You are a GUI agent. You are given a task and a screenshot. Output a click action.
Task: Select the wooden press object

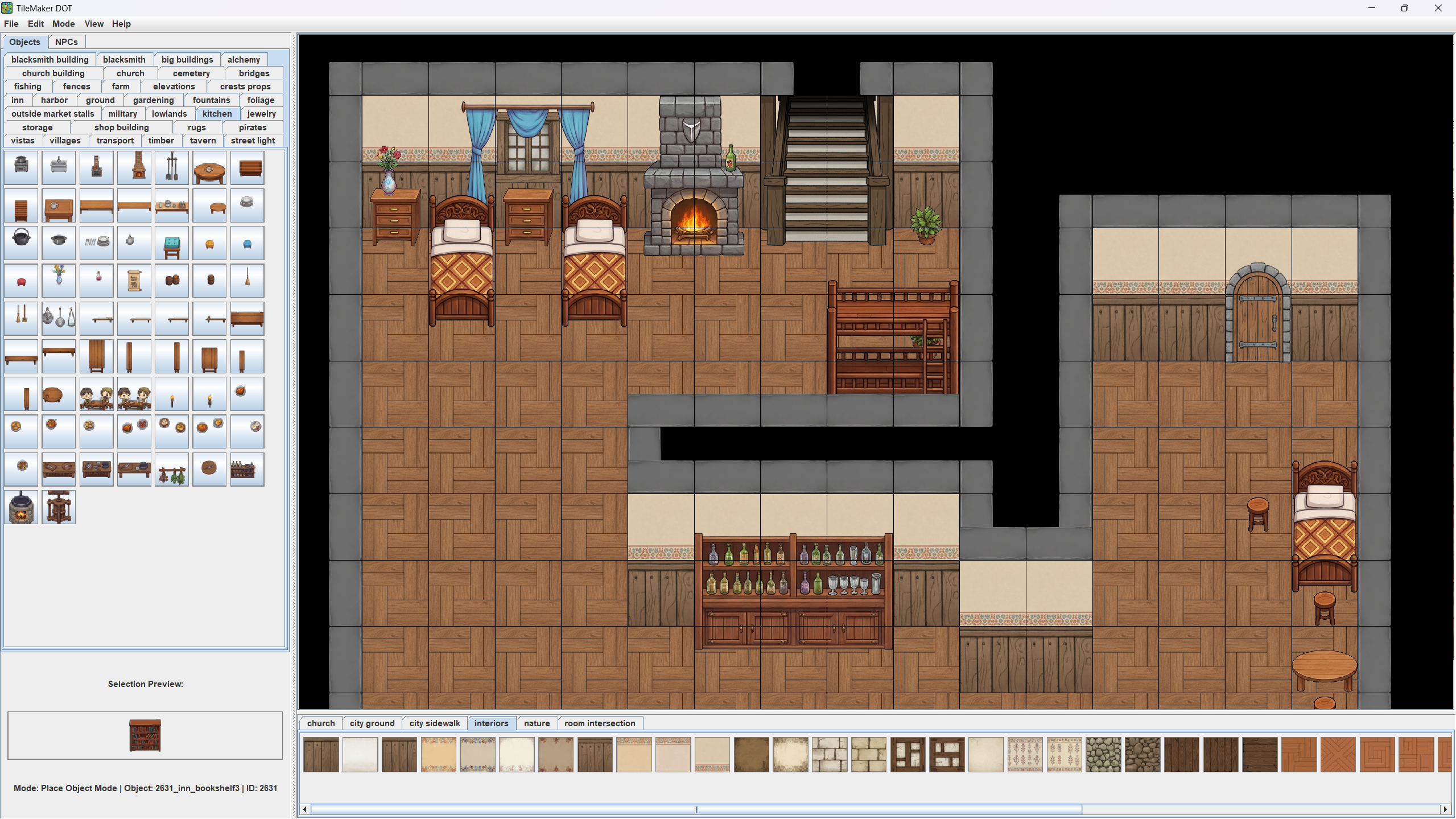click(59, 508)
